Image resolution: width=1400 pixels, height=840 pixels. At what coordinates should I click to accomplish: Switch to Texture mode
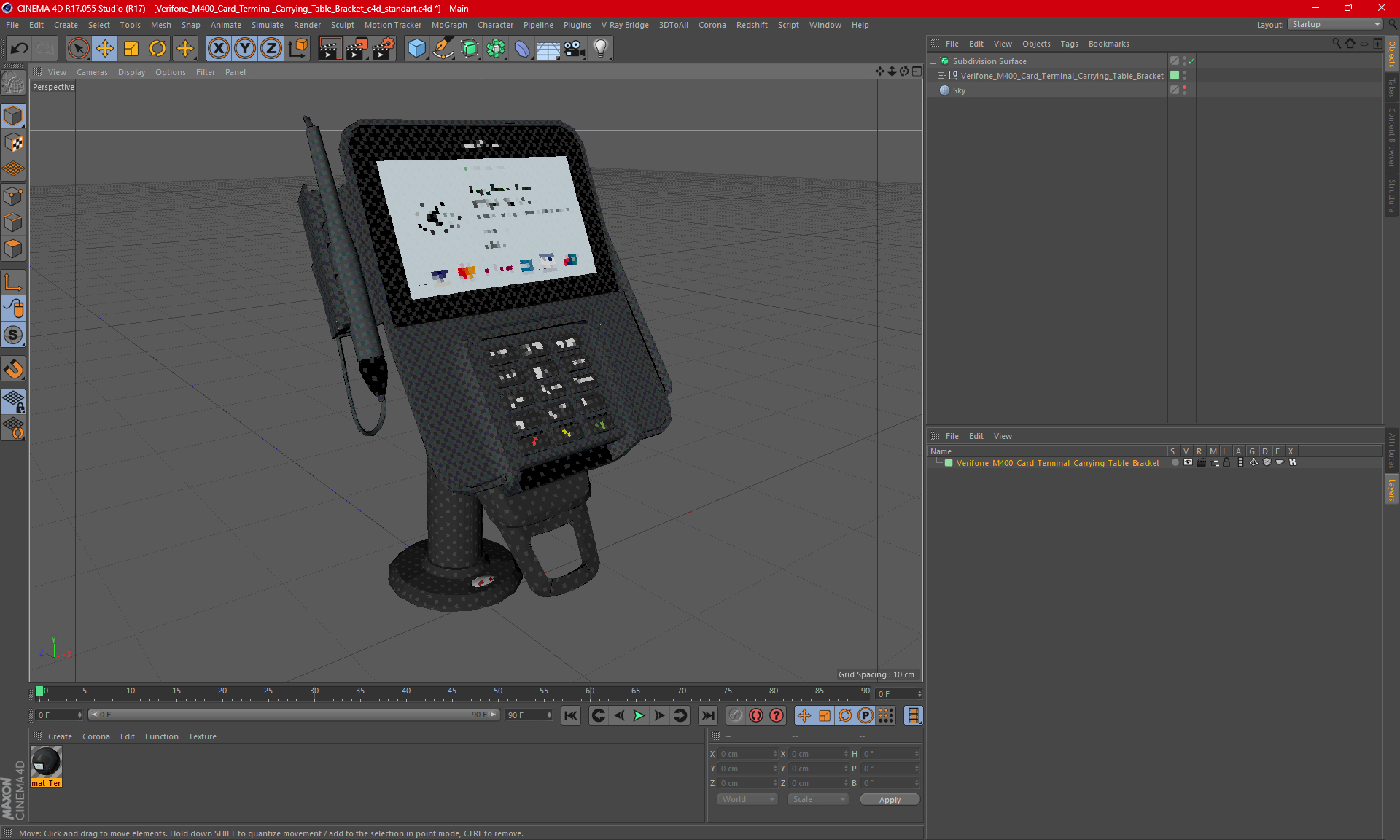[x=13, y=142]
